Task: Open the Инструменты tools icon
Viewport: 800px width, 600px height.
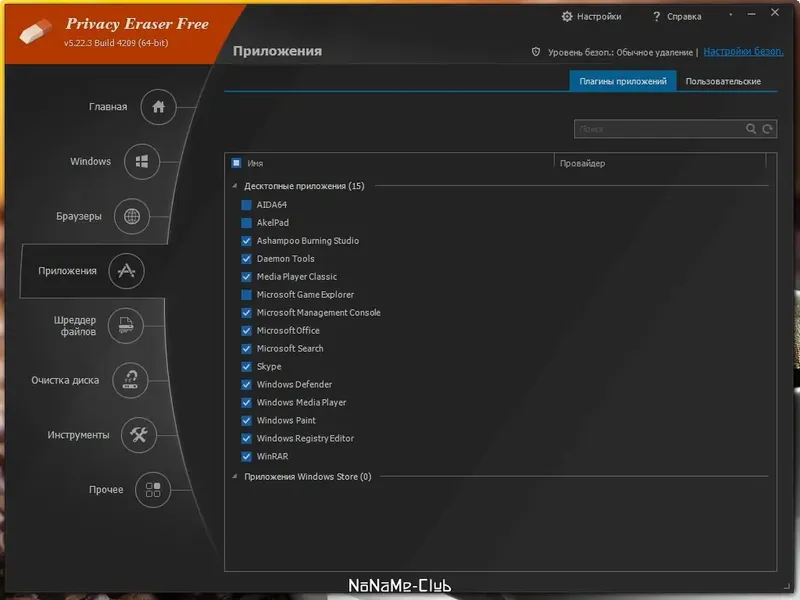Action: (138, 435)
